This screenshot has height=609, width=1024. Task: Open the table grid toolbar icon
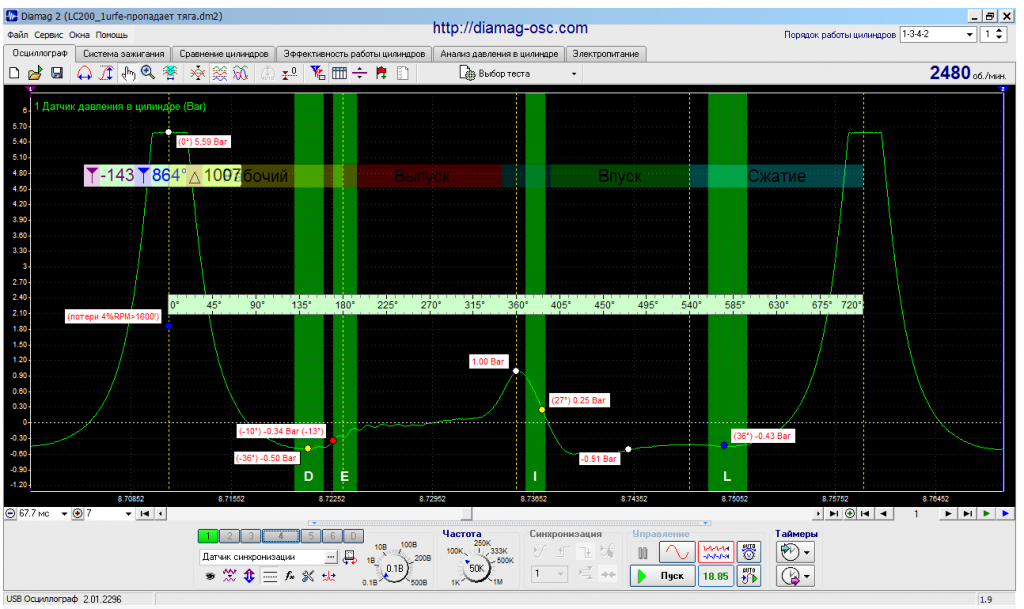(339, 73)
